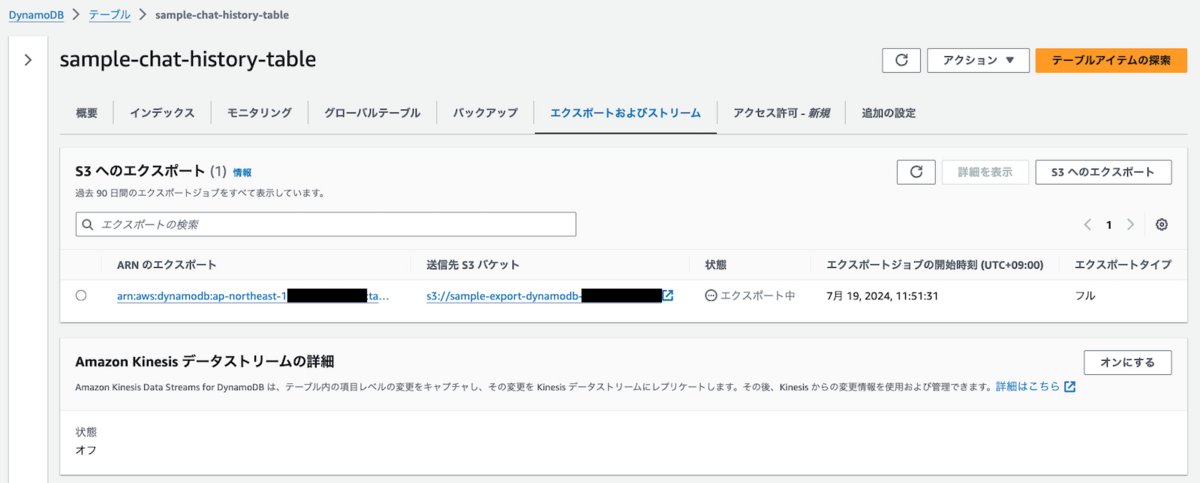This screenshot has height=483, width=1200.
Task: Open the 追加の設定 tab
Action: (x=888, y=113)
